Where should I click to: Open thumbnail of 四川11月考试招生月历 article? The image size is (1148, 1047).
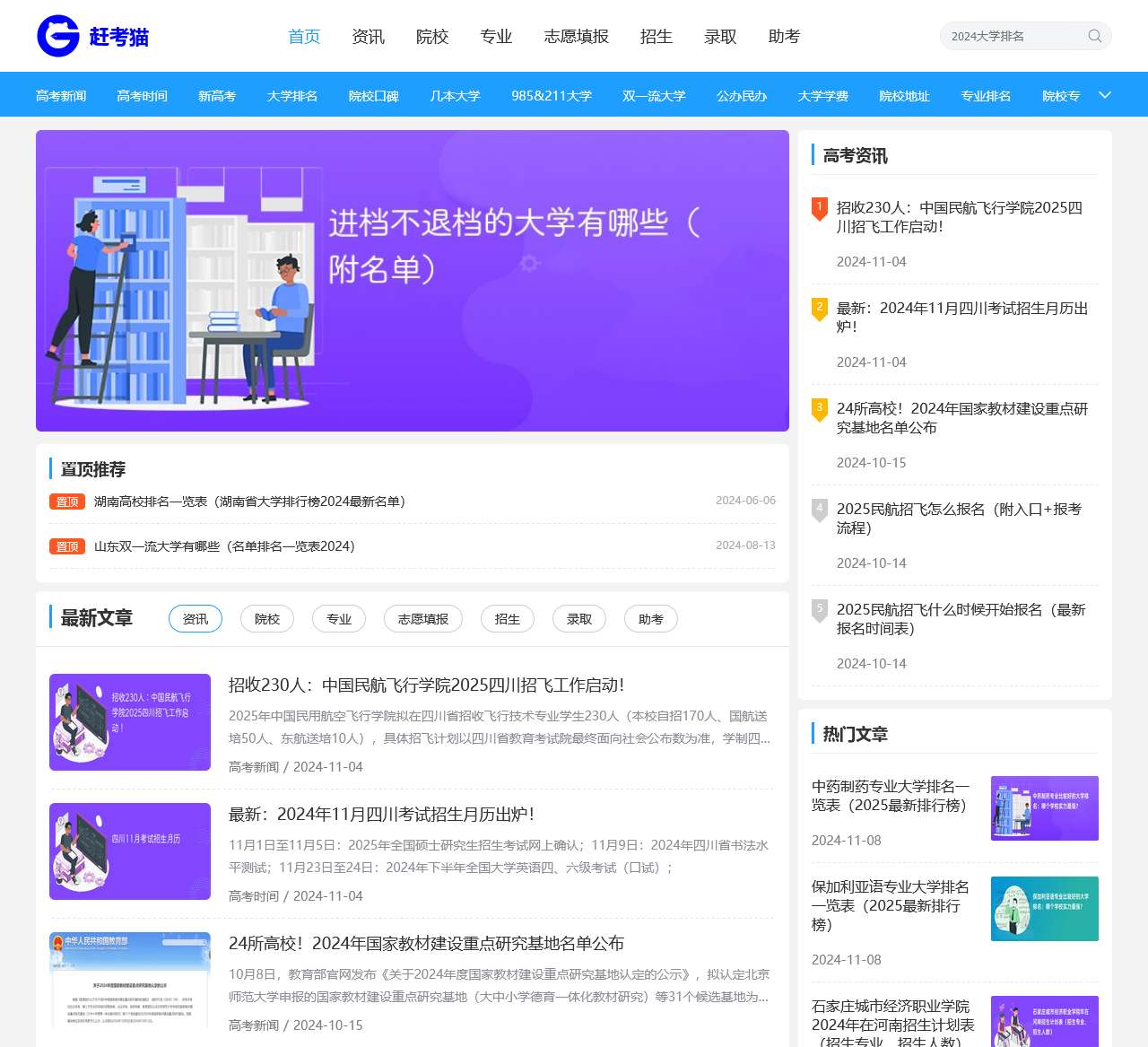coord(130,851)
